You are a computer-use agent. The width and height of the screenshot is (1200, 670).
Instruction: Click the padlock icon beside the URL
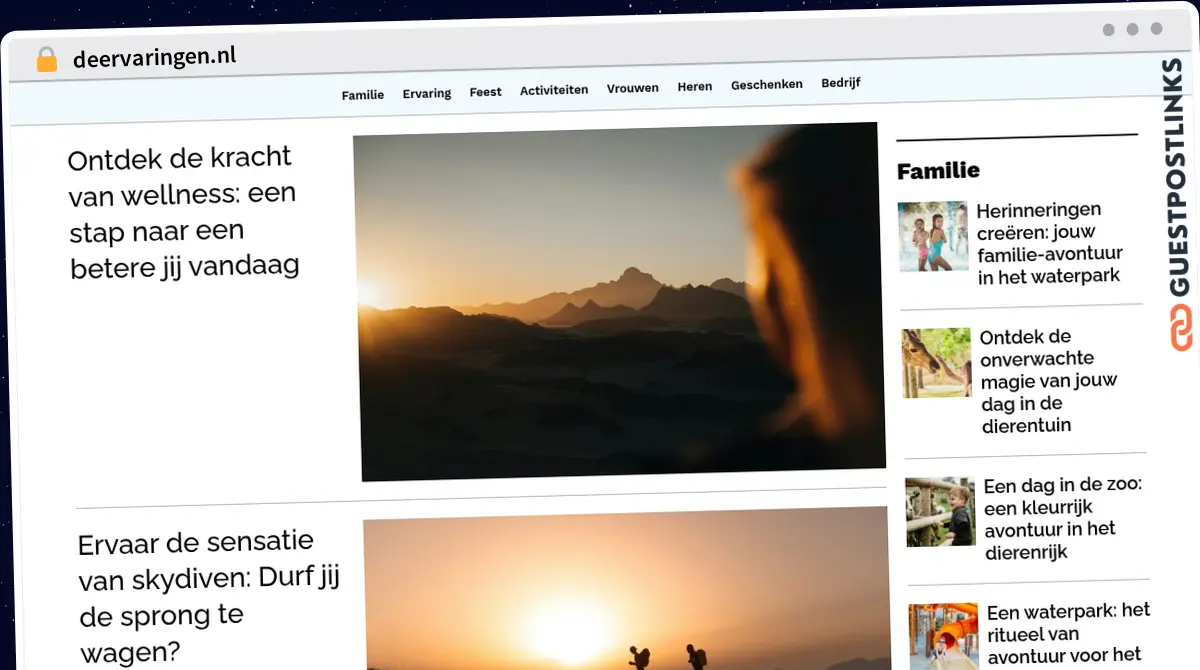coord(46,60)
